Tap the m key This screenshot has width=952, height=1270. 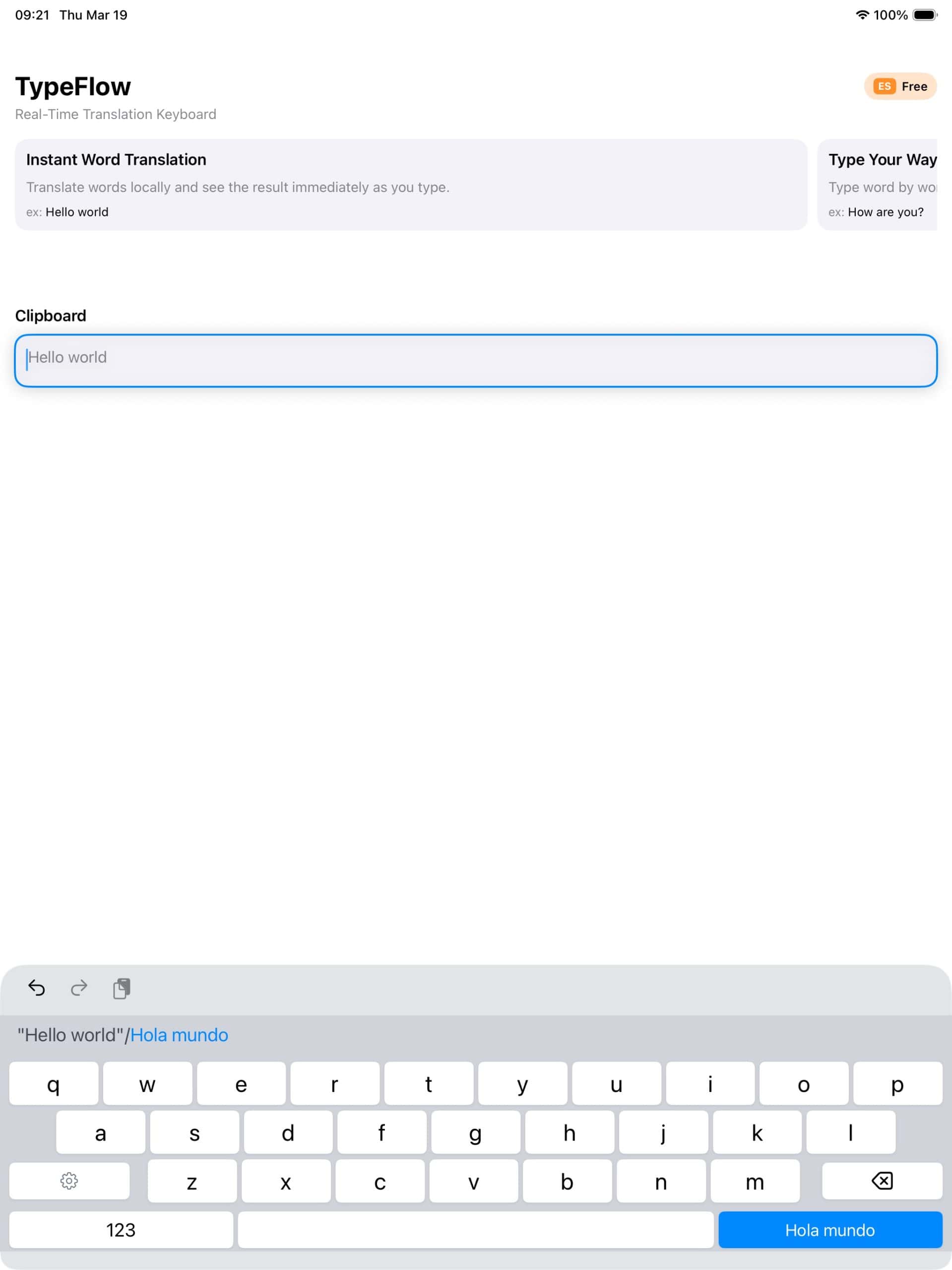[x=755, y=1181]
